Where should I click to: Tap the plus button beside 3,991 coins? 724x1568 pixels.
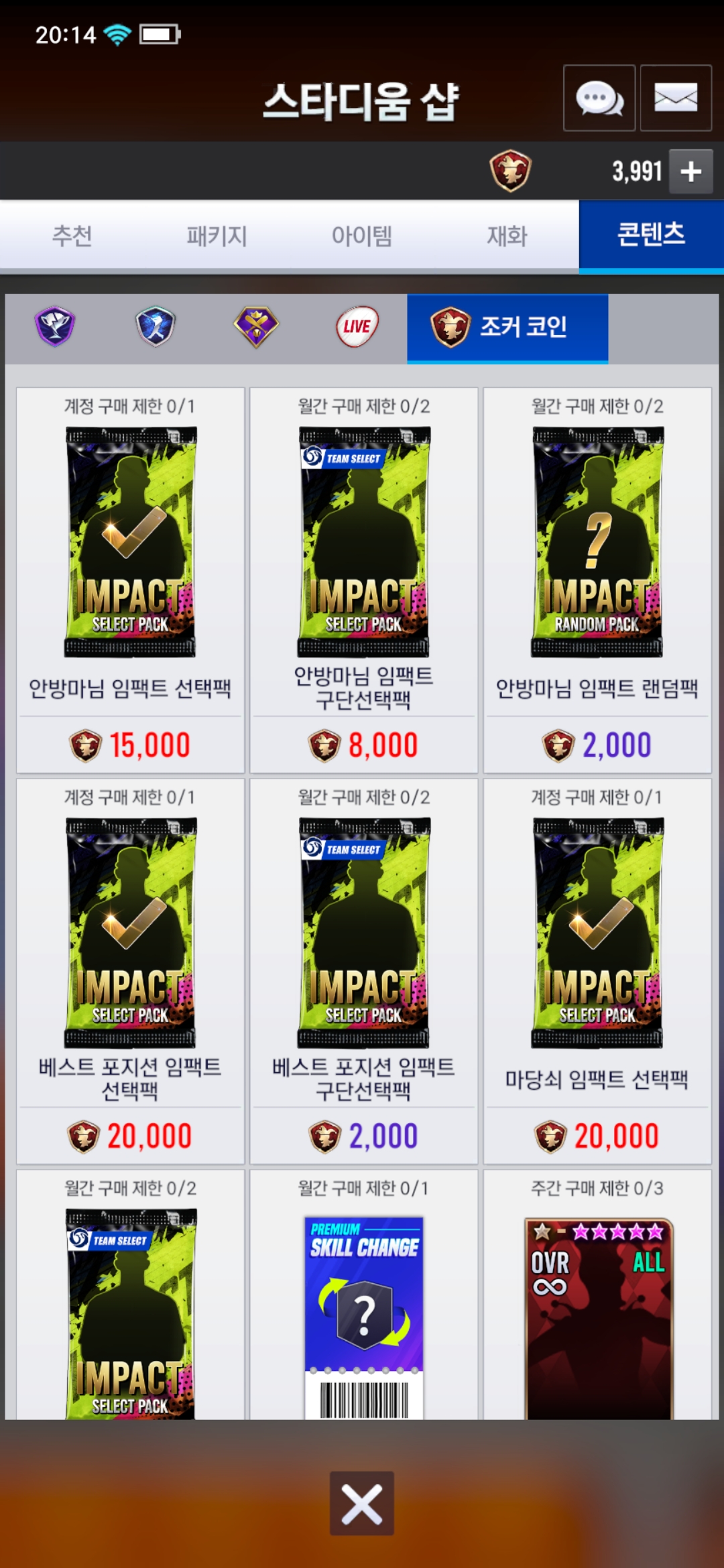(690, 172)
